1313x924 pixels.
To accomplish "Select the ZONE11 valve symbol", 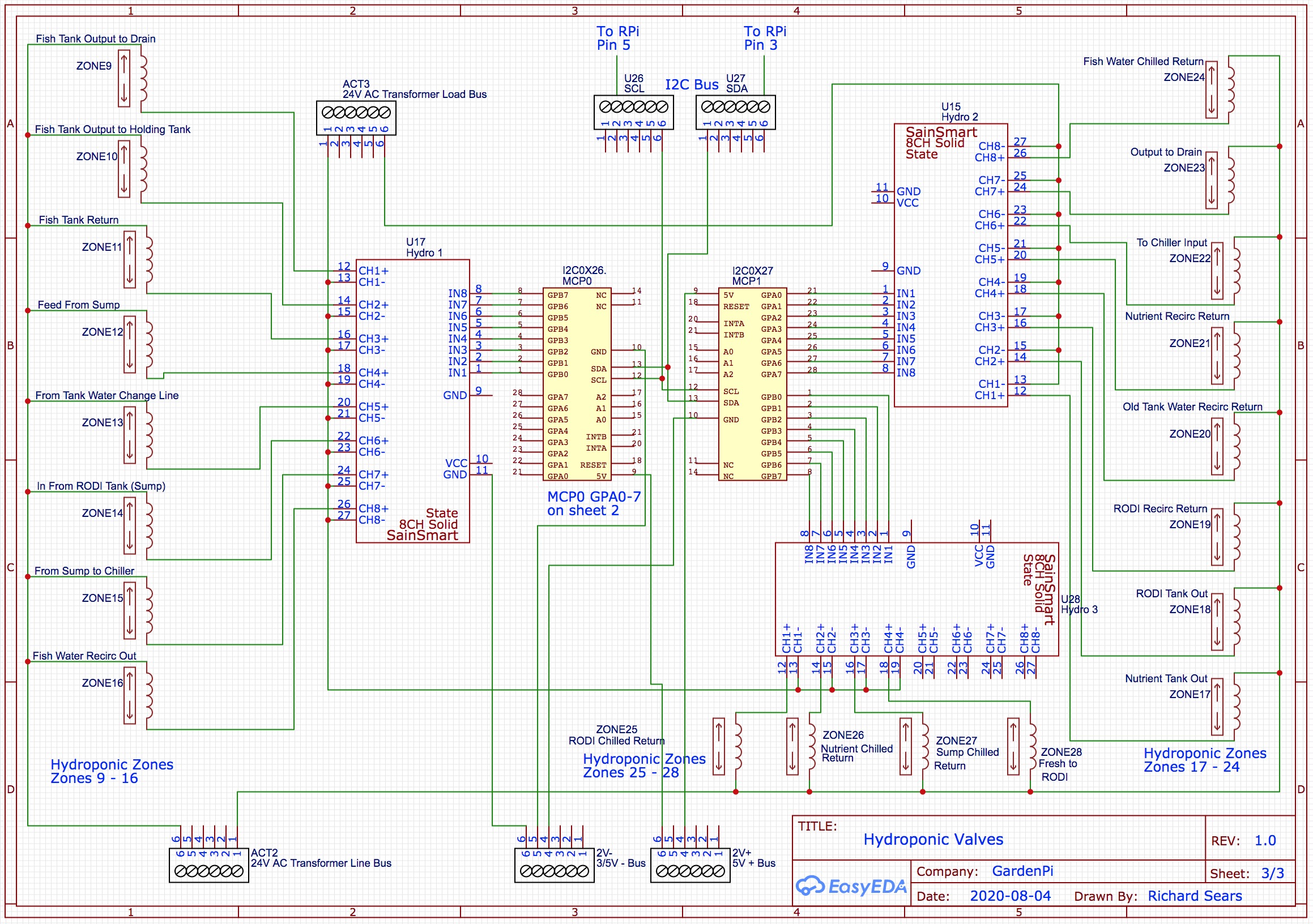I will [138, 259].
